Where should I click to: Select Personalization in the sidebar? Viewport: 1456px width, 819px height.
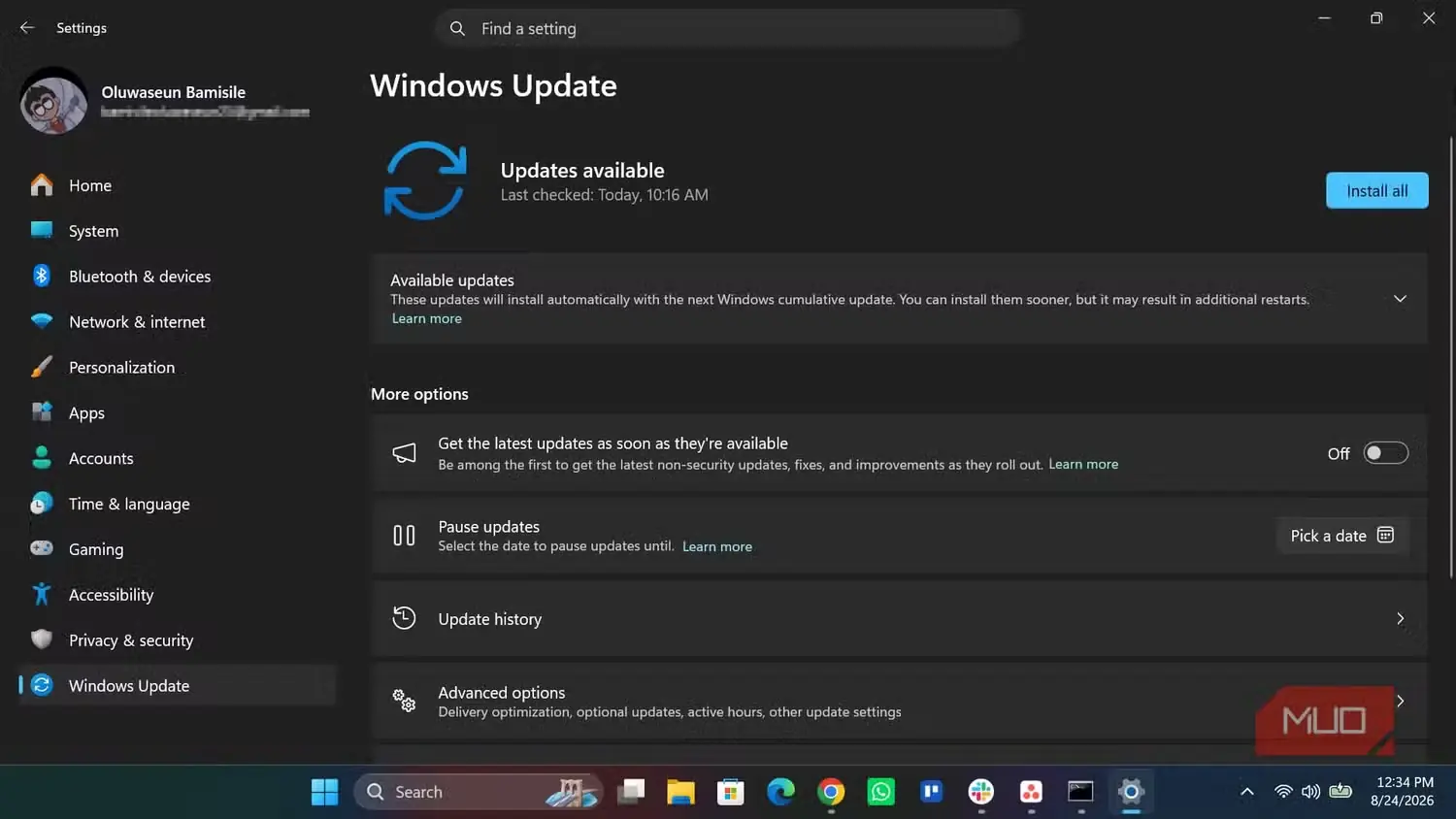[178, 368]
